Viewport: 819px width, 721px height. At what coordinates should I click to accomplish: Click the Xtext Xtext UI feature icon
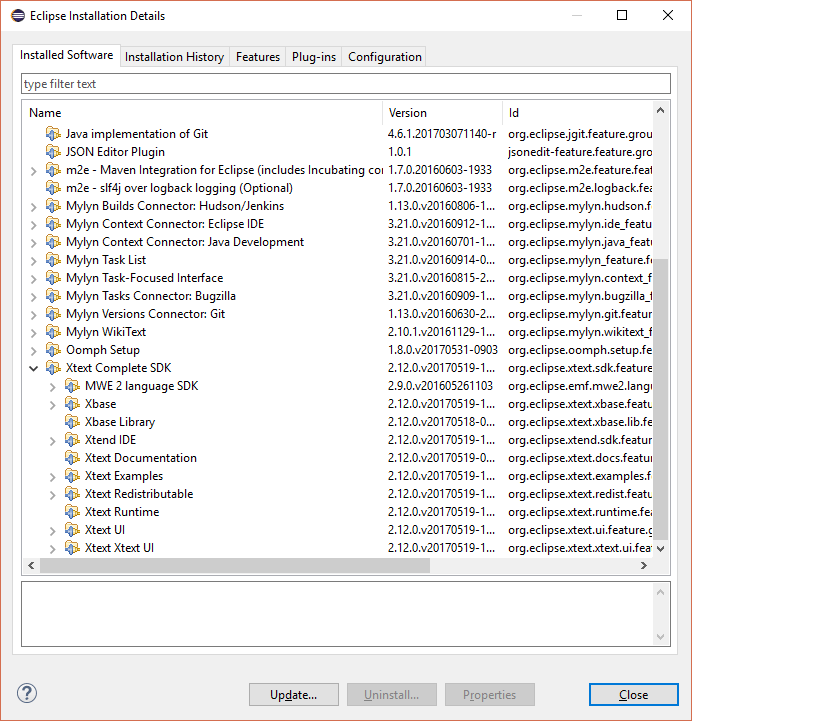(x=72, y=548)
